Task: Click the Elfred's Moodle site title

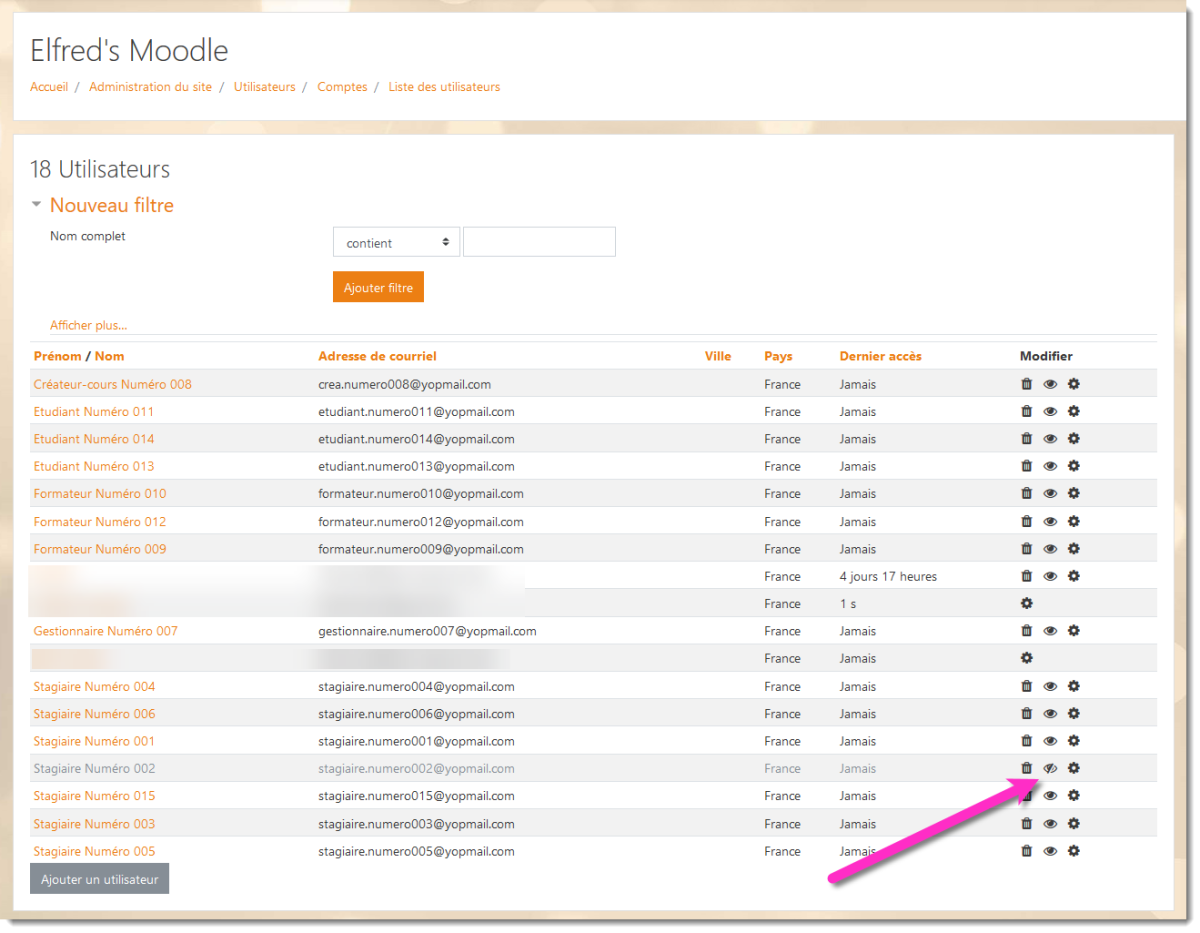Action: point(129,50)
